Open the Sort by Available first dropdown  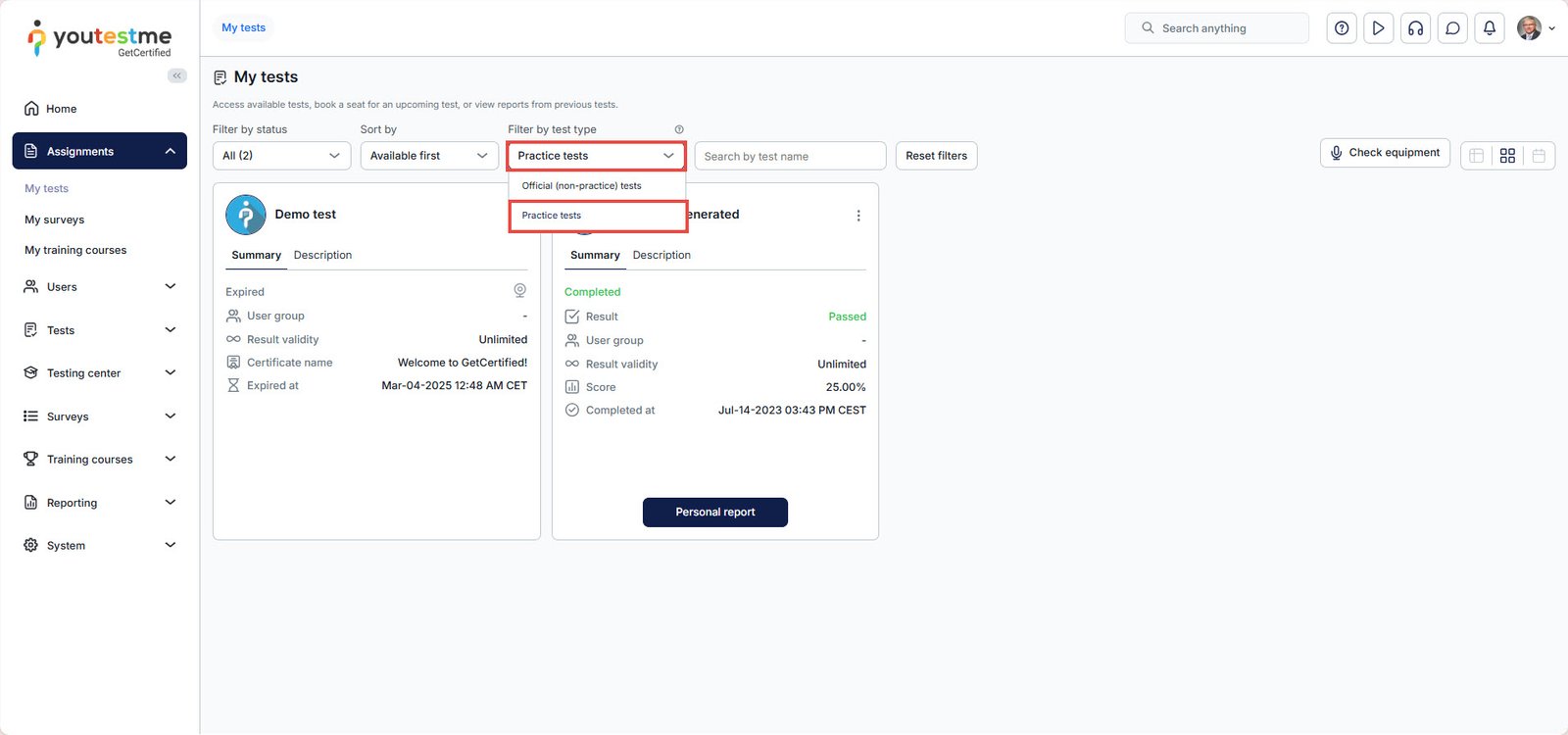tap(429, 156)
